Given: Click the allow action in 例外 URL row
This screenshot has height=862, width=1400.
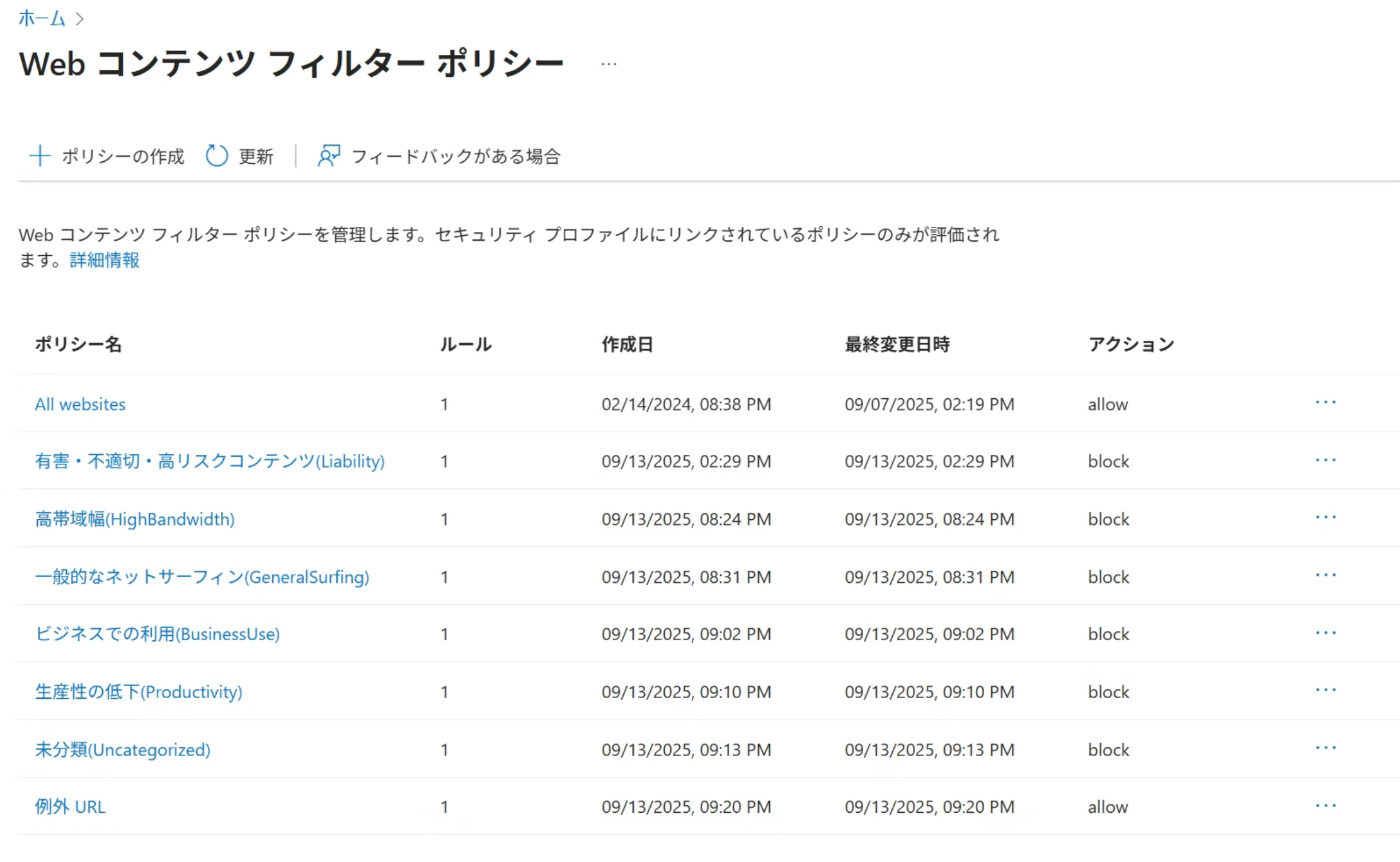Looking at the screenshot, I should pyautogui.click(x=1108, y=807).
